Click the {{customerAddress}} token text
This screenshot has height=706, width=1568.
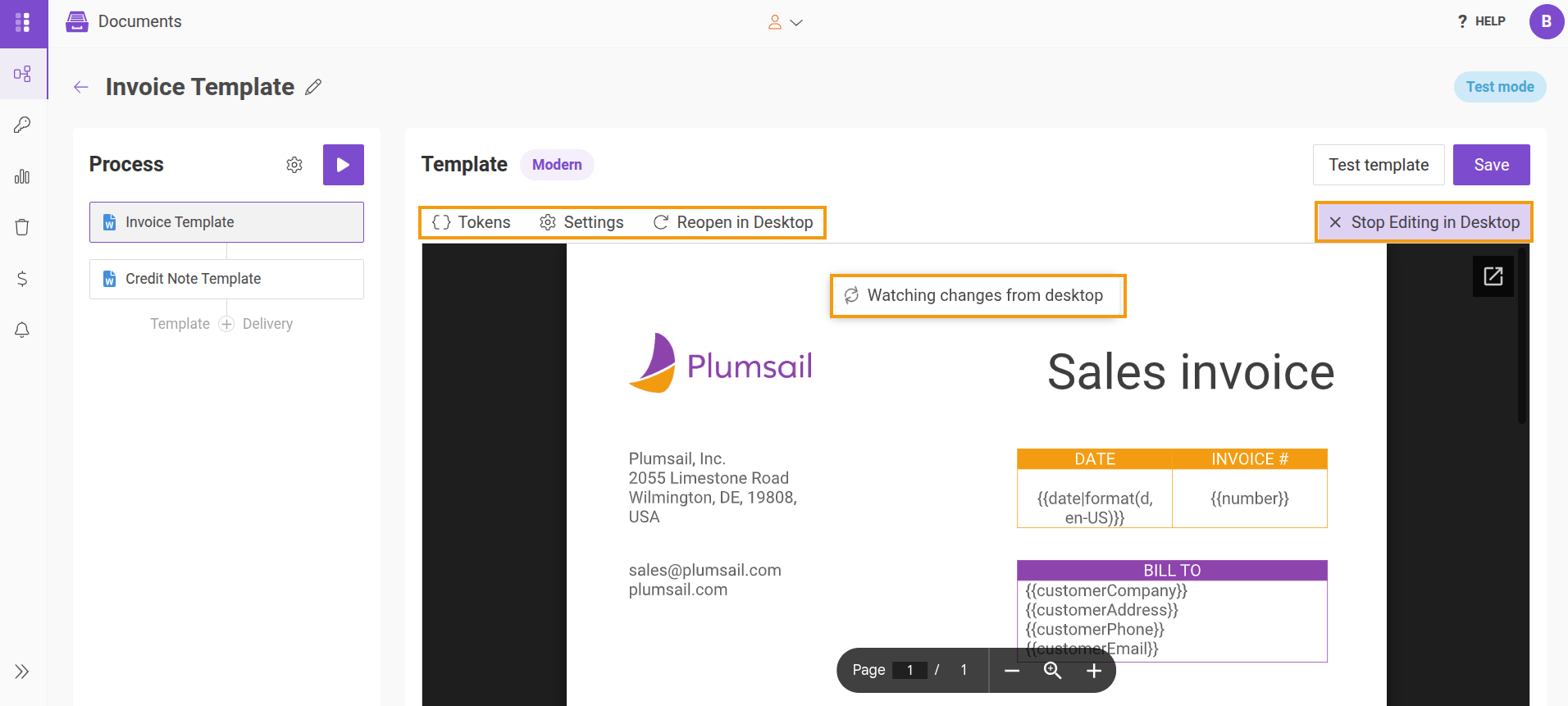(x=1101, y=610)
